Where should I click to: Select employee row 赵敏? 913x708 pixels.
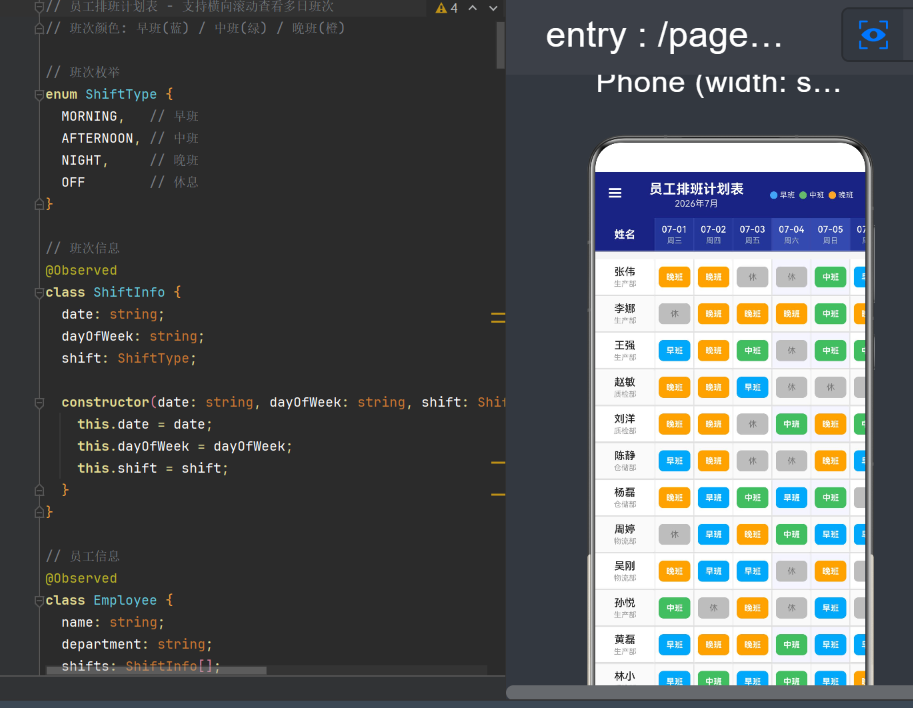coord(730,387)
